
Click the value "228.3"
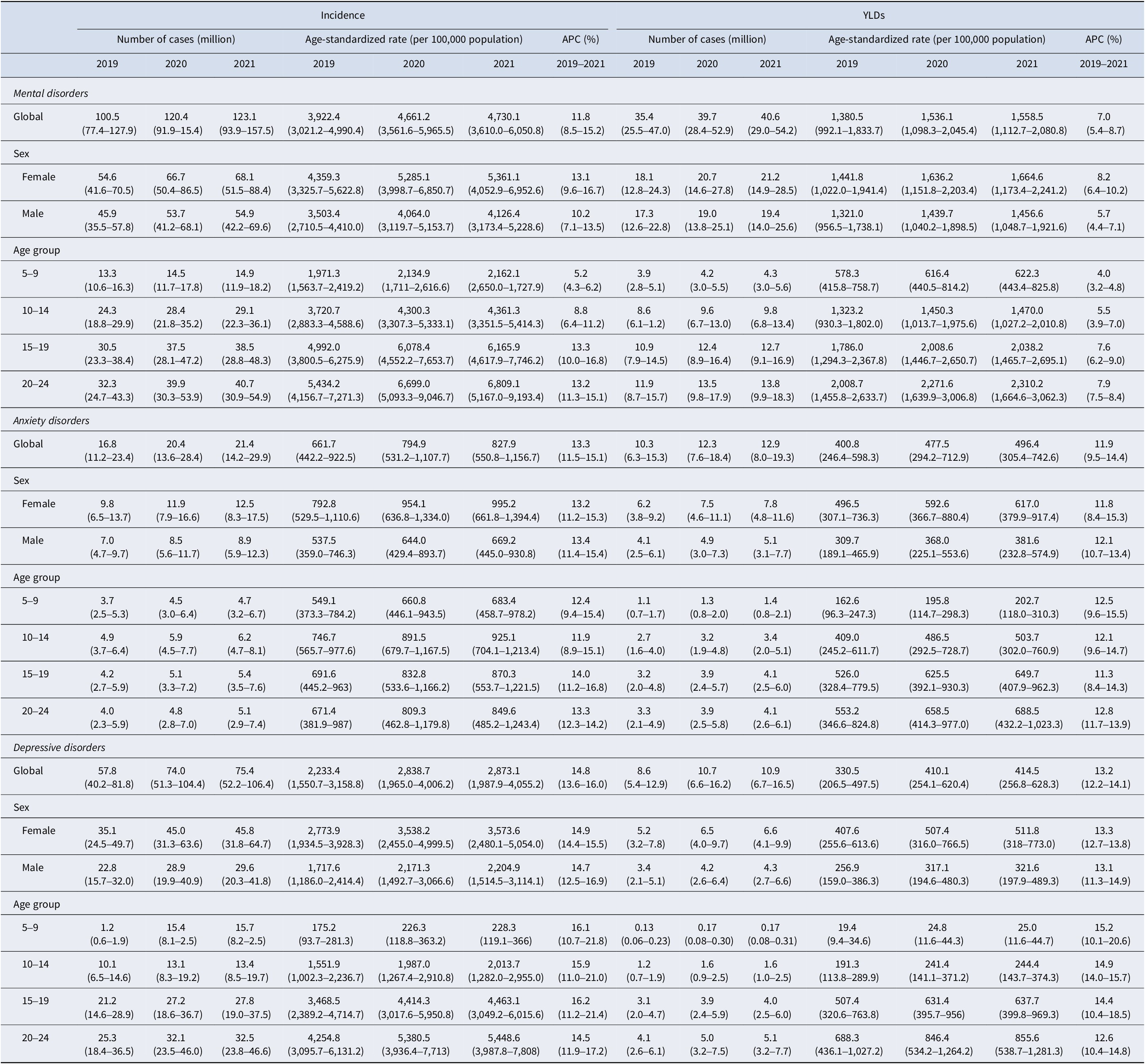(504, 928)
